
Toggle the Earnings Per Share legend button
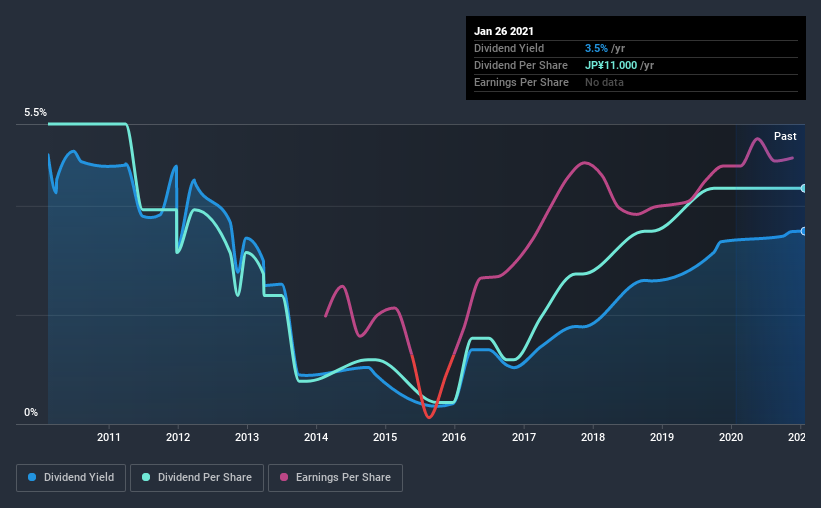[x=335, y=478]
